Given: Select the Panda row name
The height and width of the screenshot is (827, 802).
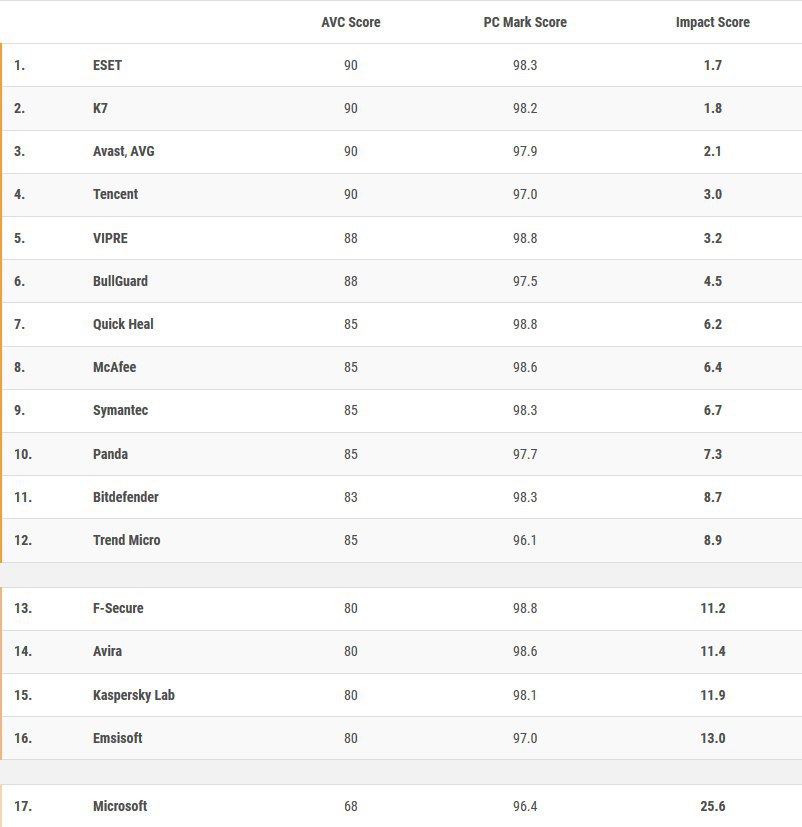Looking at the screenshot, I should click(110, 454).
